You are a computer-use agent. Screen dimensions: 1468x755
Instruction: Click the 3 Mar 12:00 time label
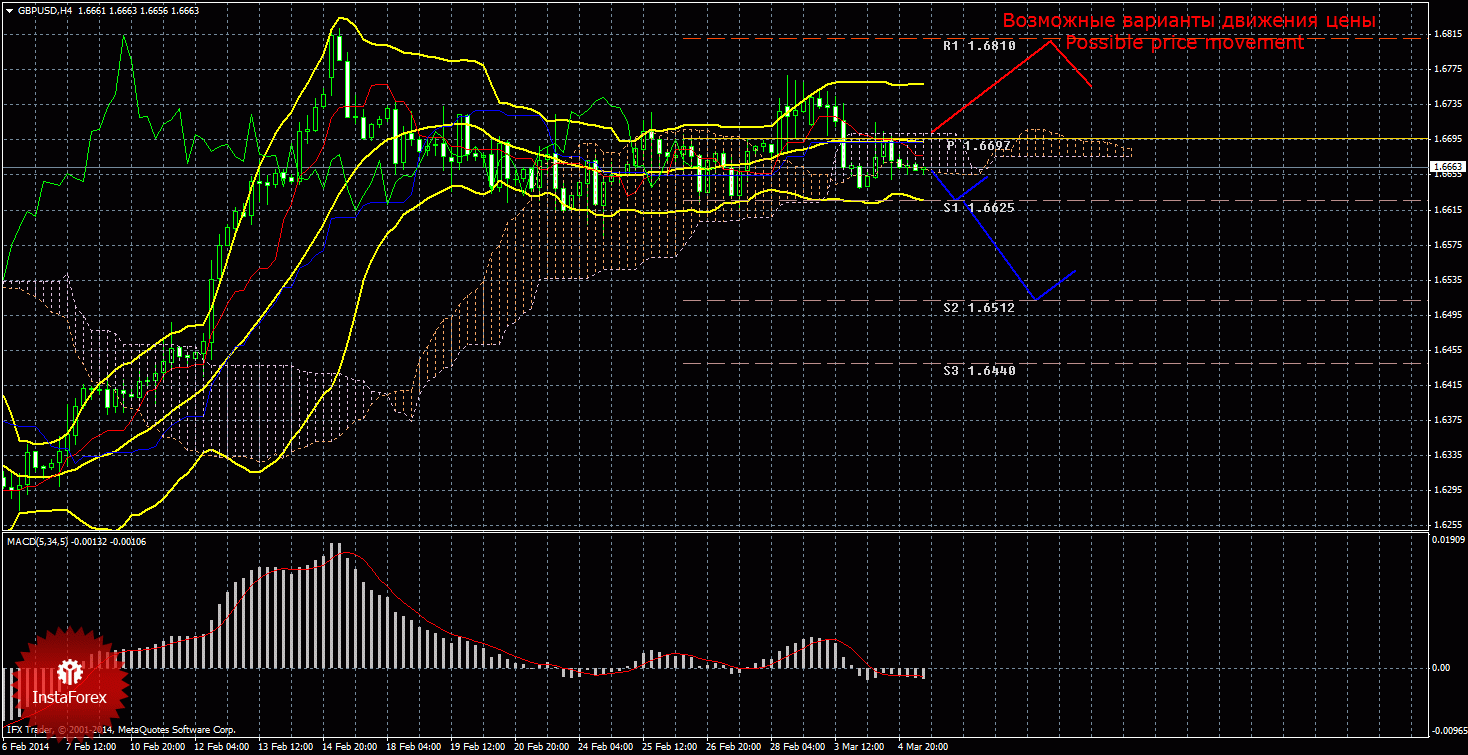point(861,746)
